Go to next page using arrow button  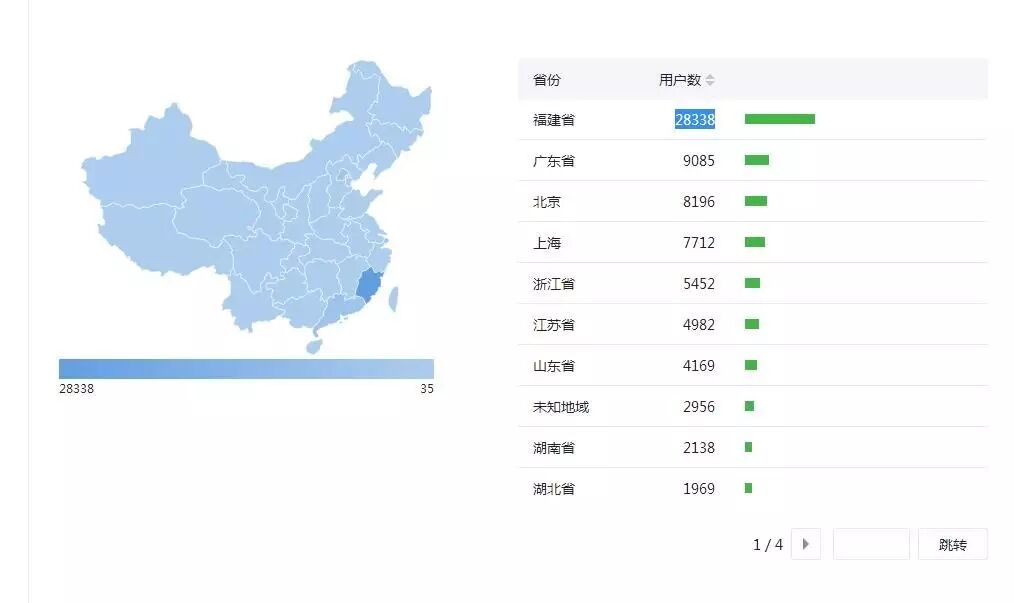pos(805,544)
